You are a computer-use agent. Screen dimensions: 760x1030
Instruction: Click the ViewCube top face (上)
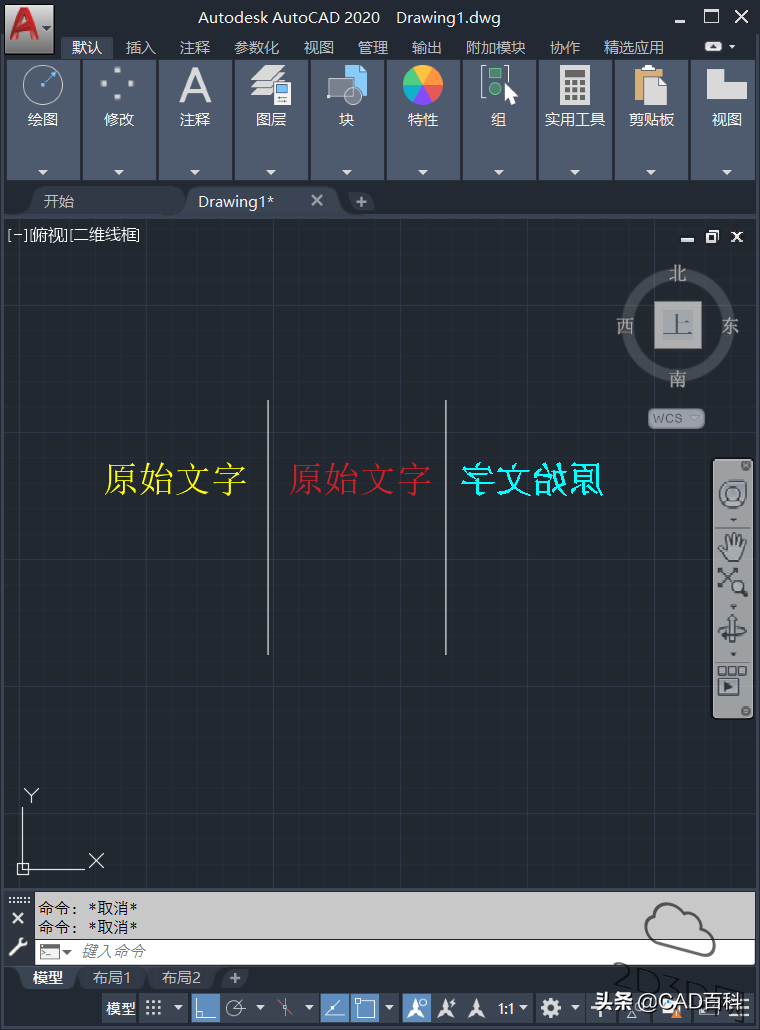click(677, 325)
